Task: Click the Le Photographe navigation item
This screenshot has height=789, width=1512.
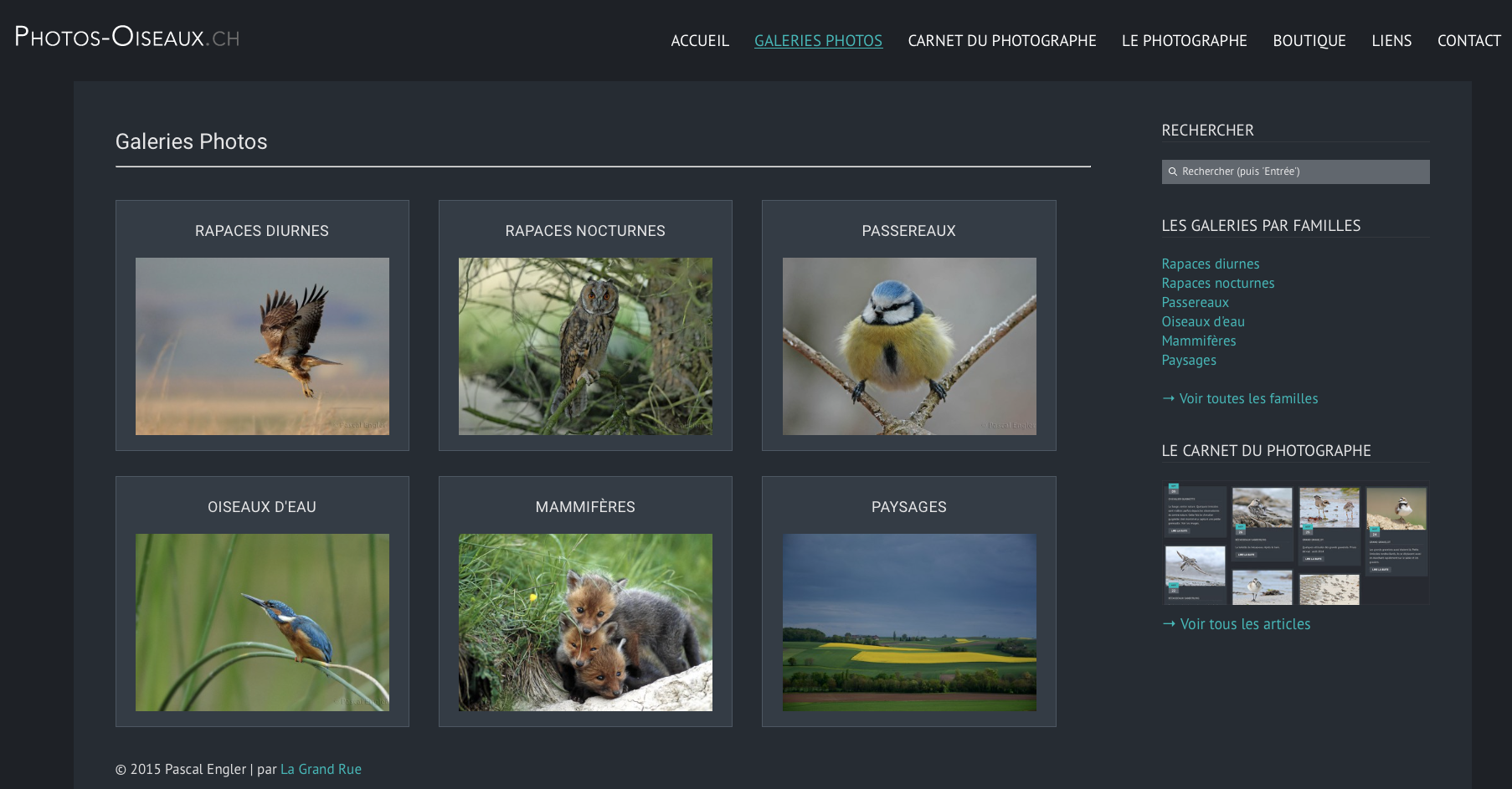Action: (1184, 41)
